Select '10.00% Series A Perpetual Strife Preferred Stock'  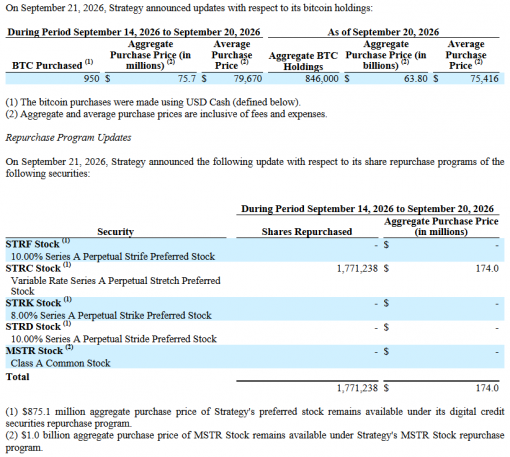(x=113, y=256)
